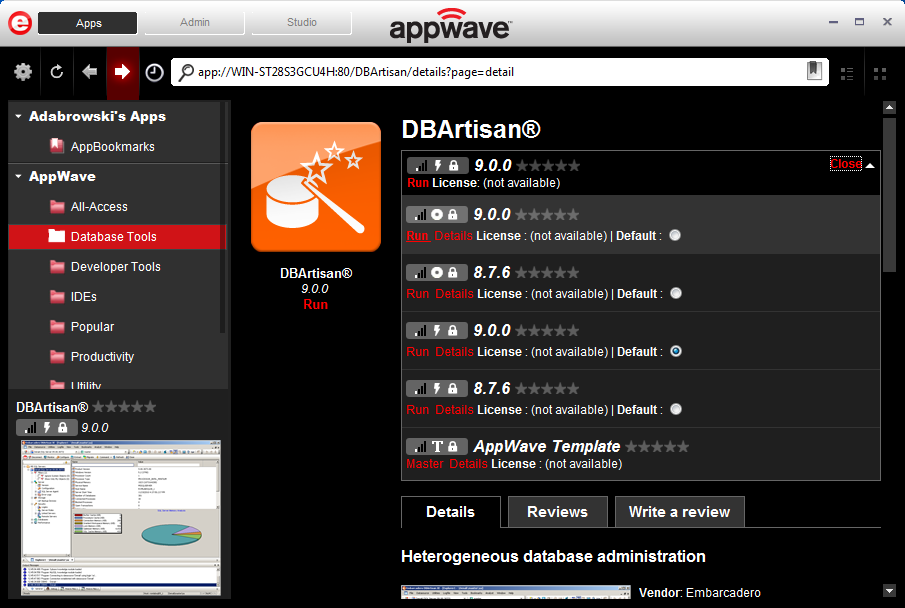Open Details link for the first 8.7.6 version
905x608 pixels.
click(454, 294)
